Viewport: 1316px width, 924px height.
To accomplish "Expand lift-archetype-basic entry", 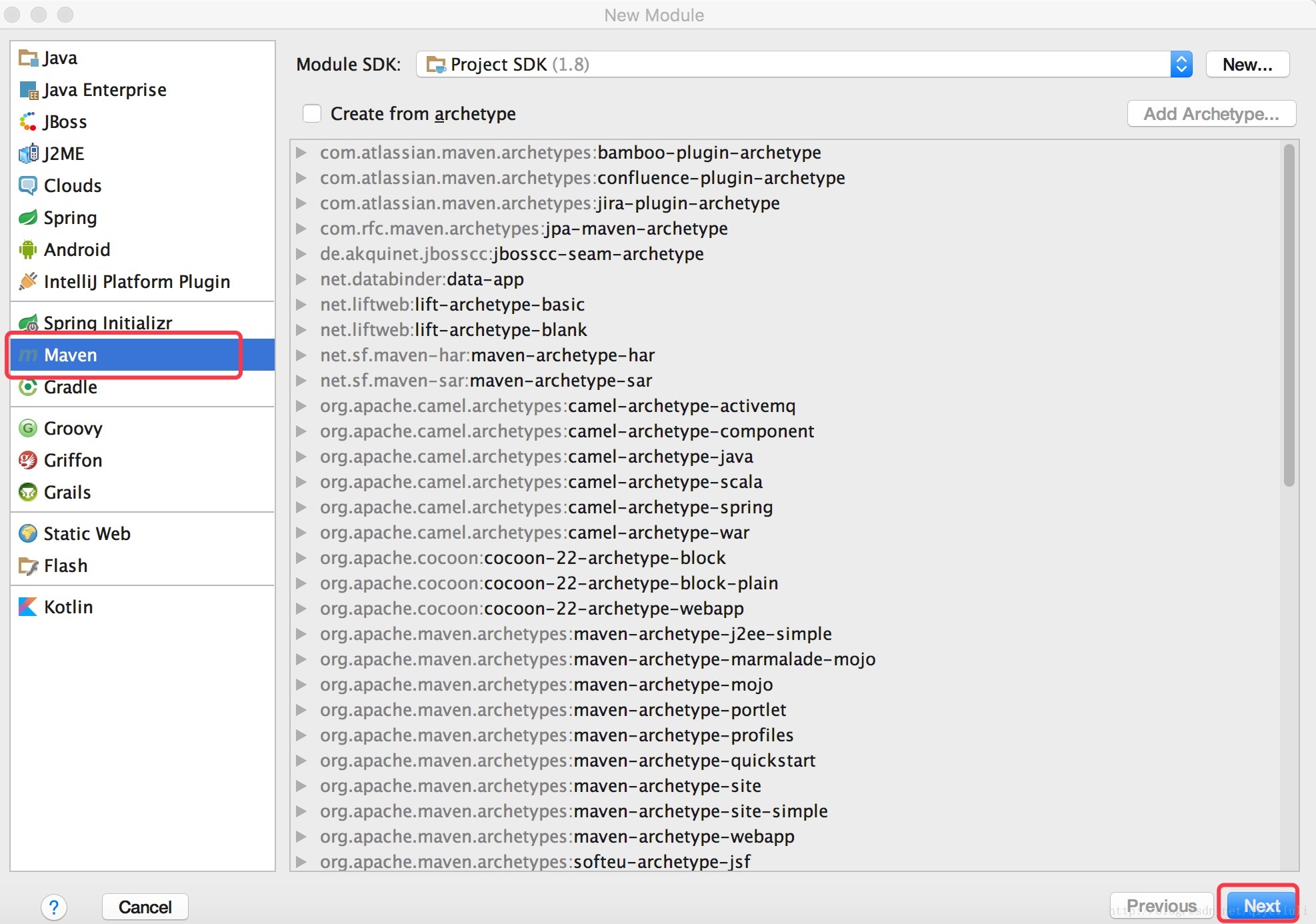I will (301, 305).
